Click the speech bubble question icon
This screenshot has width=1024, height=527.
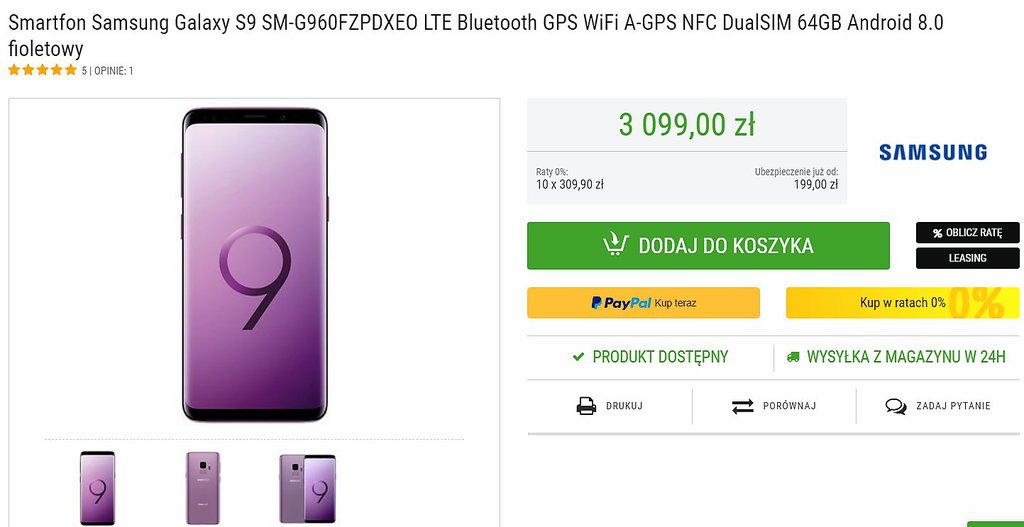896,406
